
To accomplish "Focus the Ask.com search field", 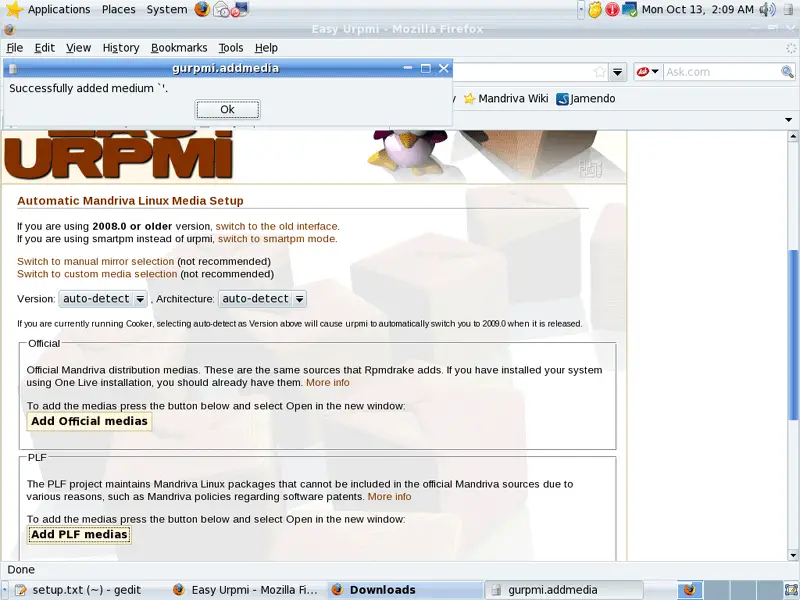I will coord(722,72).
